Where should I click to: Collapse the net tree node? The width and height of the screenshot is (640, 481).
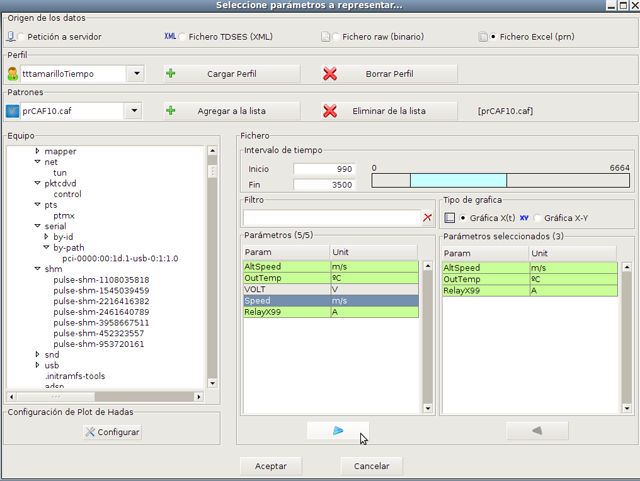[38, 162]
